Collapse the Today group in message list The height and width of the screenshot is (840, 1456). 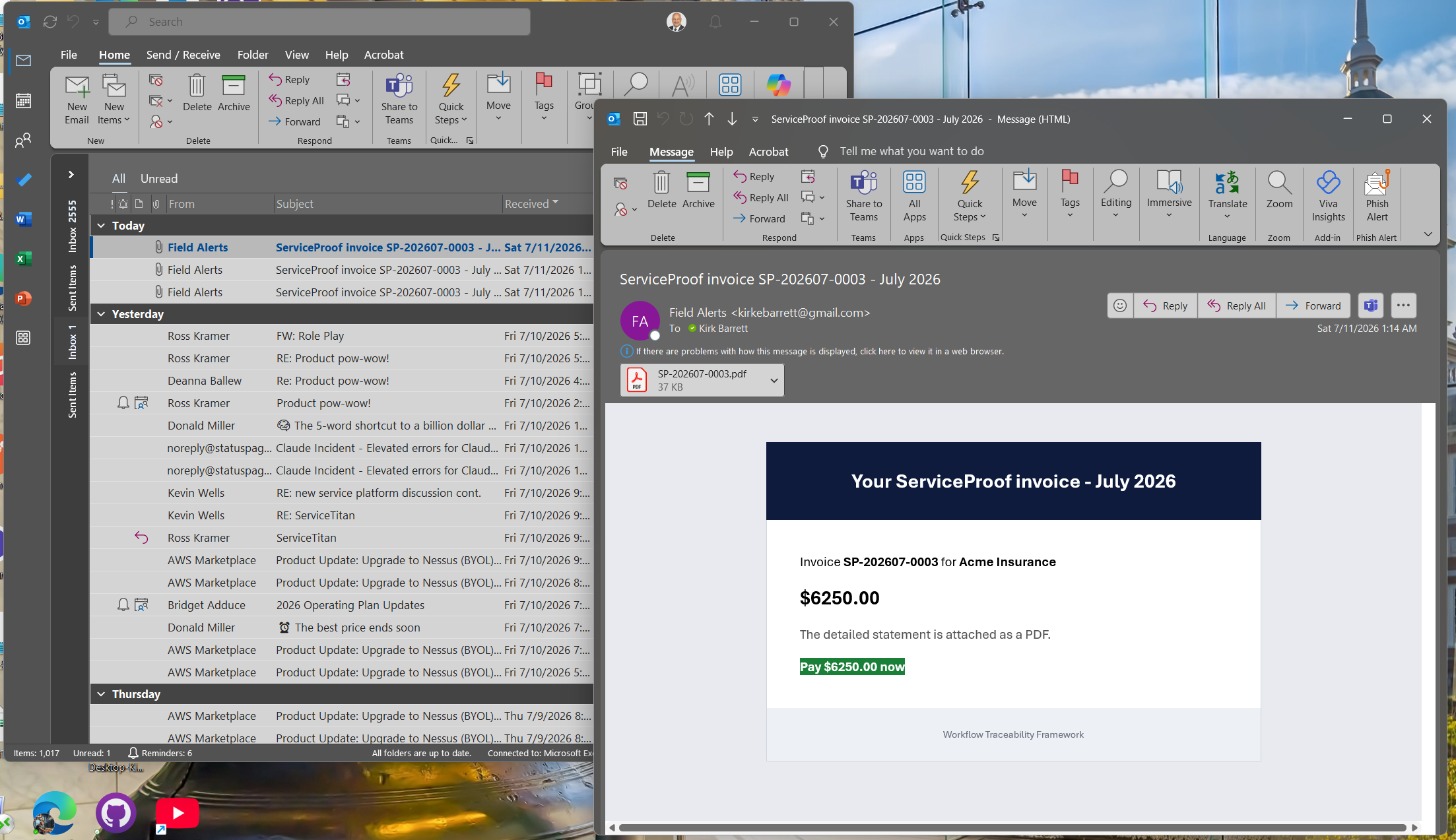pos(101,226)
